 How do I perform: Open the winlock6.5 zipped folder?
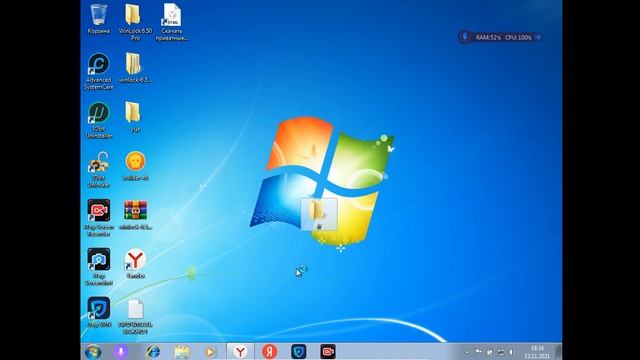[135, 67]
